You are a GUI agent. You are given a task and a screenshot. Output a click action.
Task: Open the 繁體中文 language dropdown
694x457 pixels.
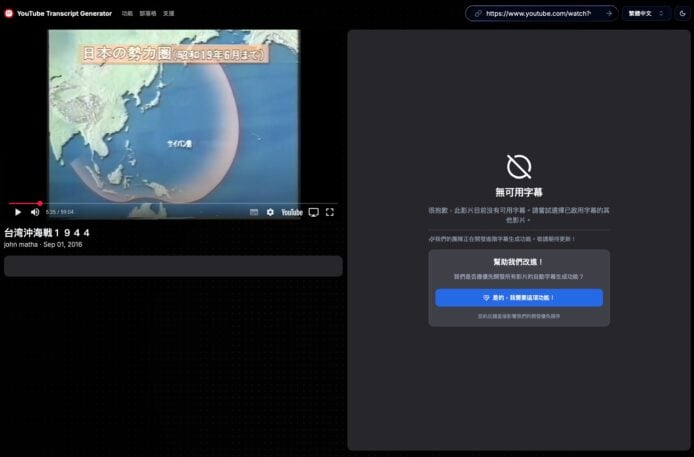(x=646, y=14)
